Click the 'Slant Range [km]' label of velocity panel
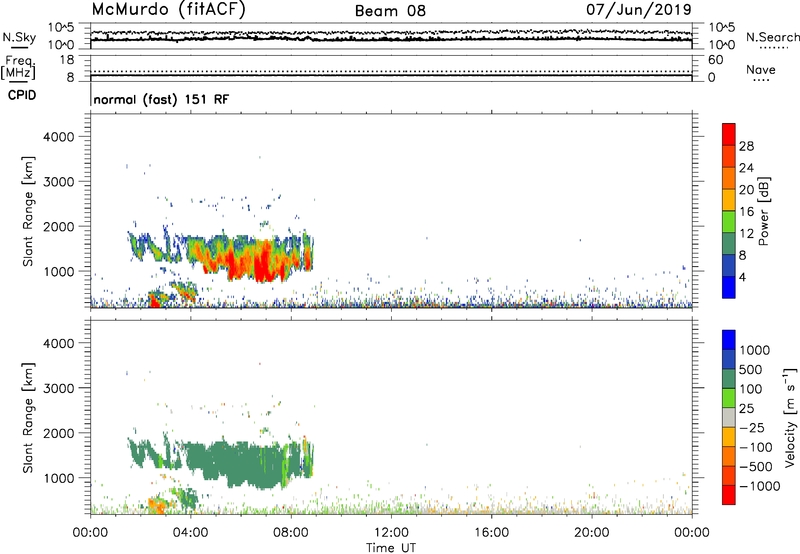Viewport: 800px width, 554px height. tap(28, 418)
